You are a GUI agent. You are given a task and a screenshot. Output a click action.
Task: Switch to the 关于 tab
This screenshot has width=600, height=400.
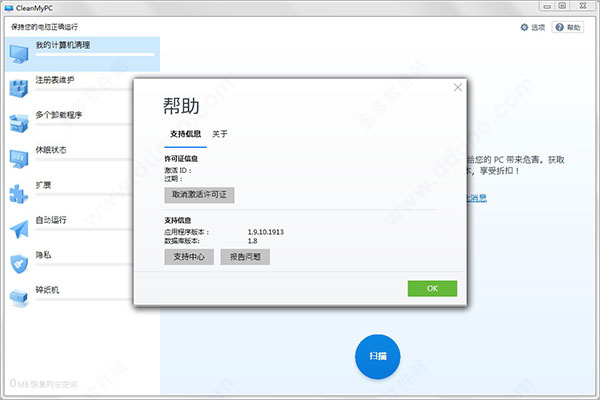[220, 134]
